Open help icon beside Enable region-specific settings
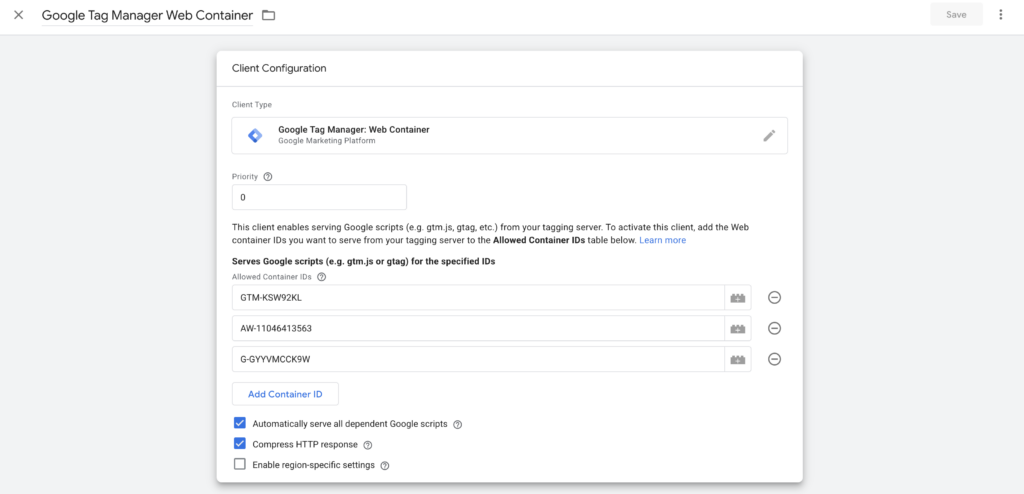The height and width of the screenshot is (494, 1024). (385, 466)
